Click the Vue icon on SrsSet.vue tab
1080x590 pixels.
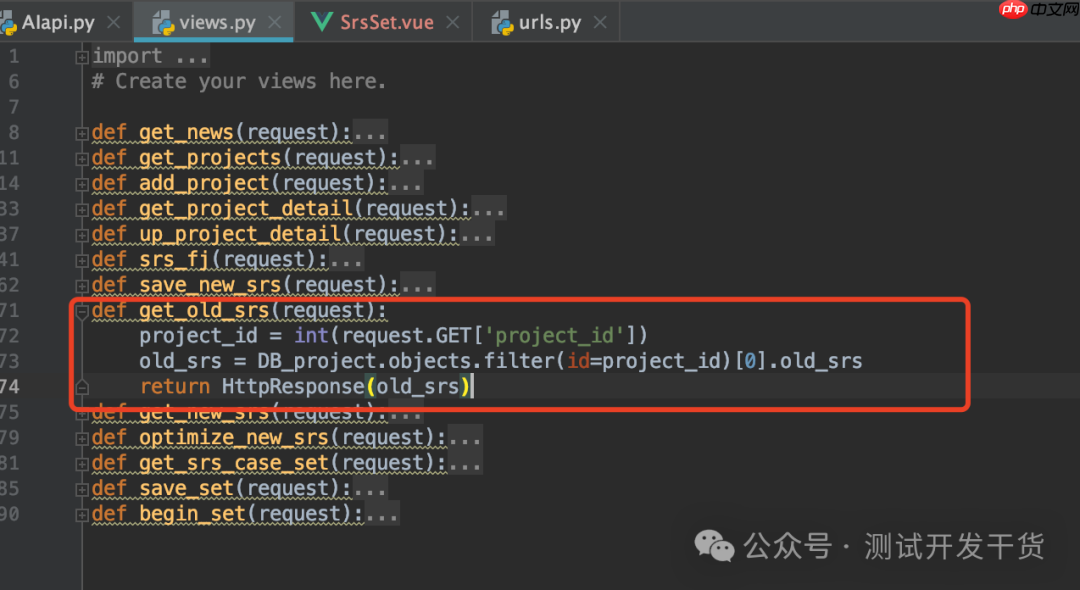click(322, 22)
